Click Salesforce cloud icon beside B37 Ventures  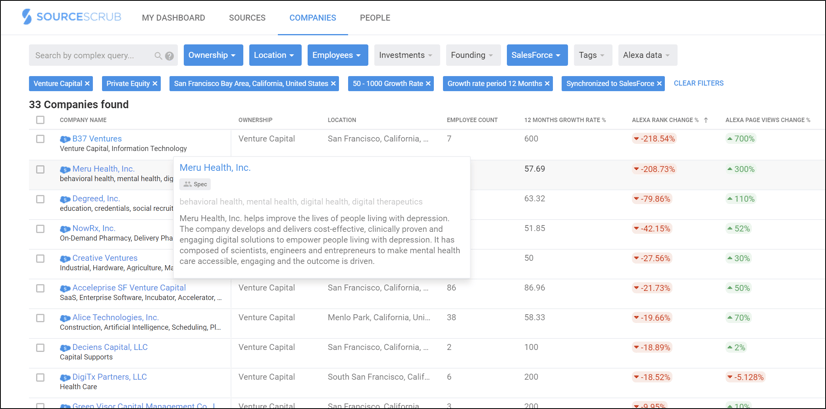click(65, 140)
